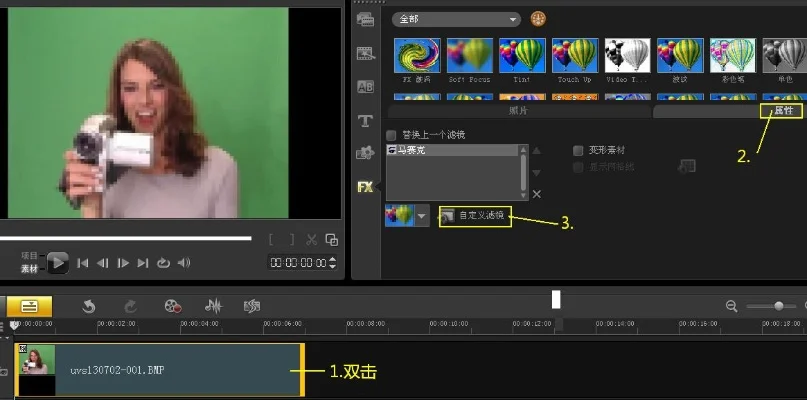The width and height of the screenshot is (807, 400).
Task: Toggle repeat playback
Action: pos(163,263)
